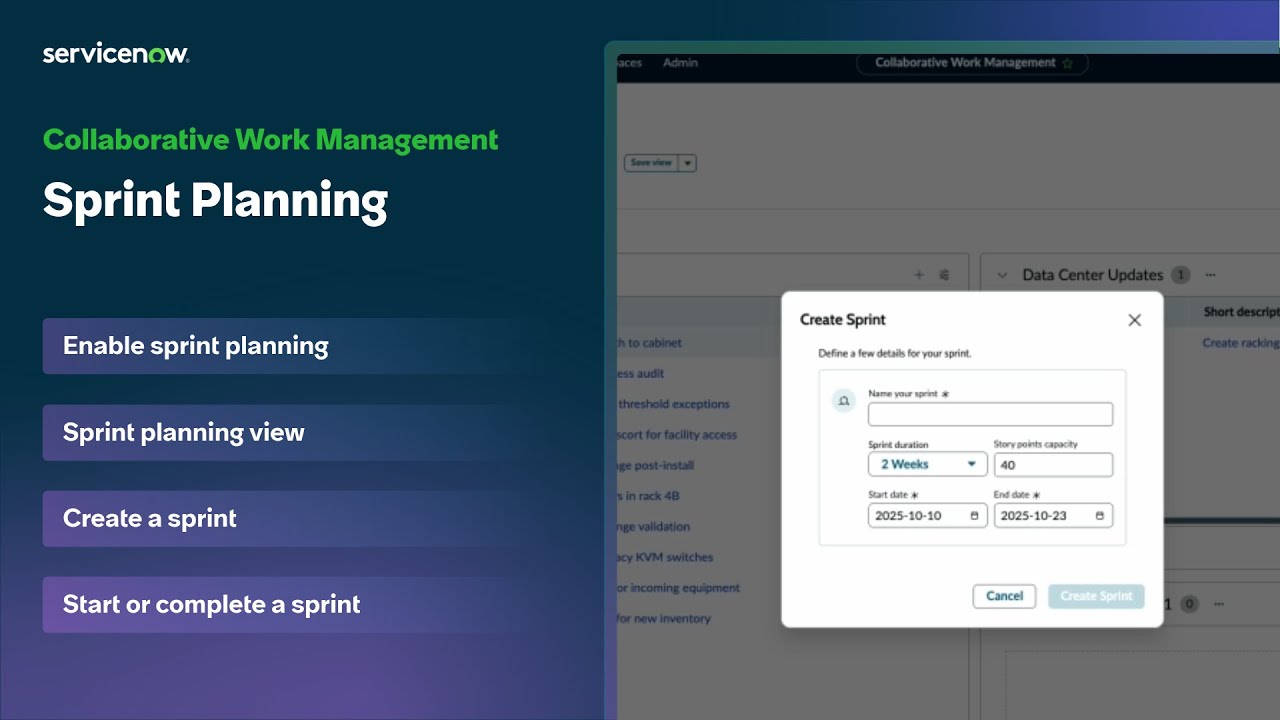Click the 'Short descript' column header
Viewport: 1280px width, 720px height.
tap(1241, 312)
